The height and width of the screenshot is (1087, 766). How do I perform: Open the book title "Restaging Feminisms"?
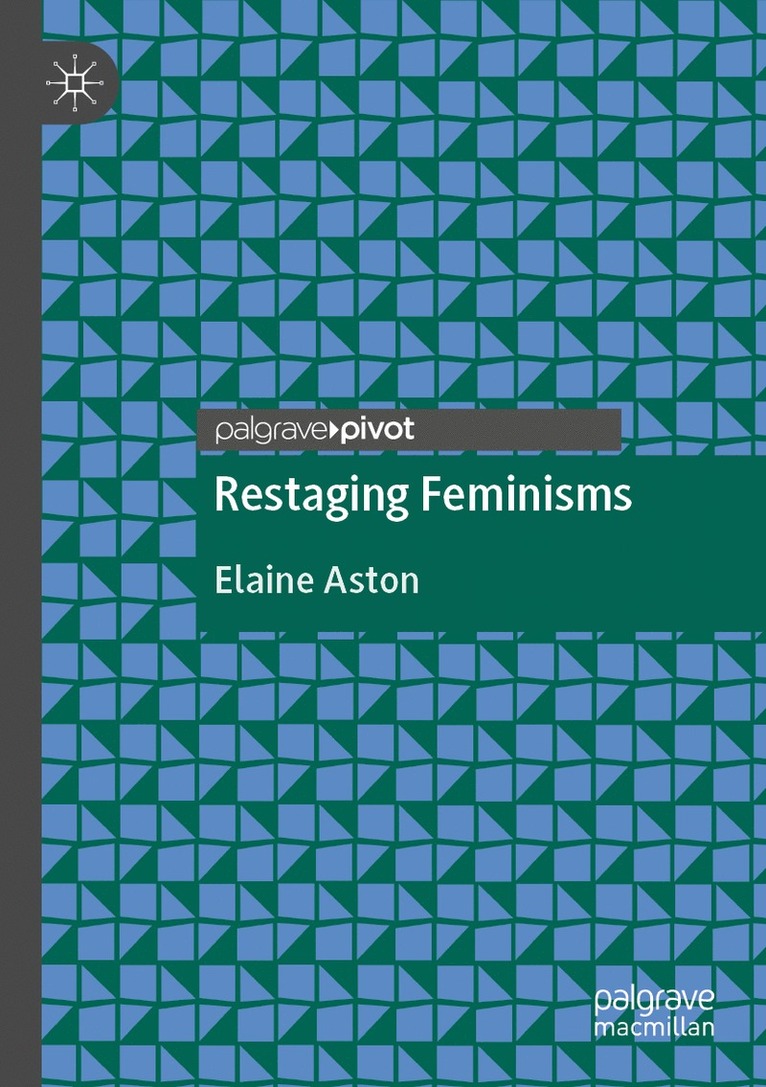coord(422,496)
